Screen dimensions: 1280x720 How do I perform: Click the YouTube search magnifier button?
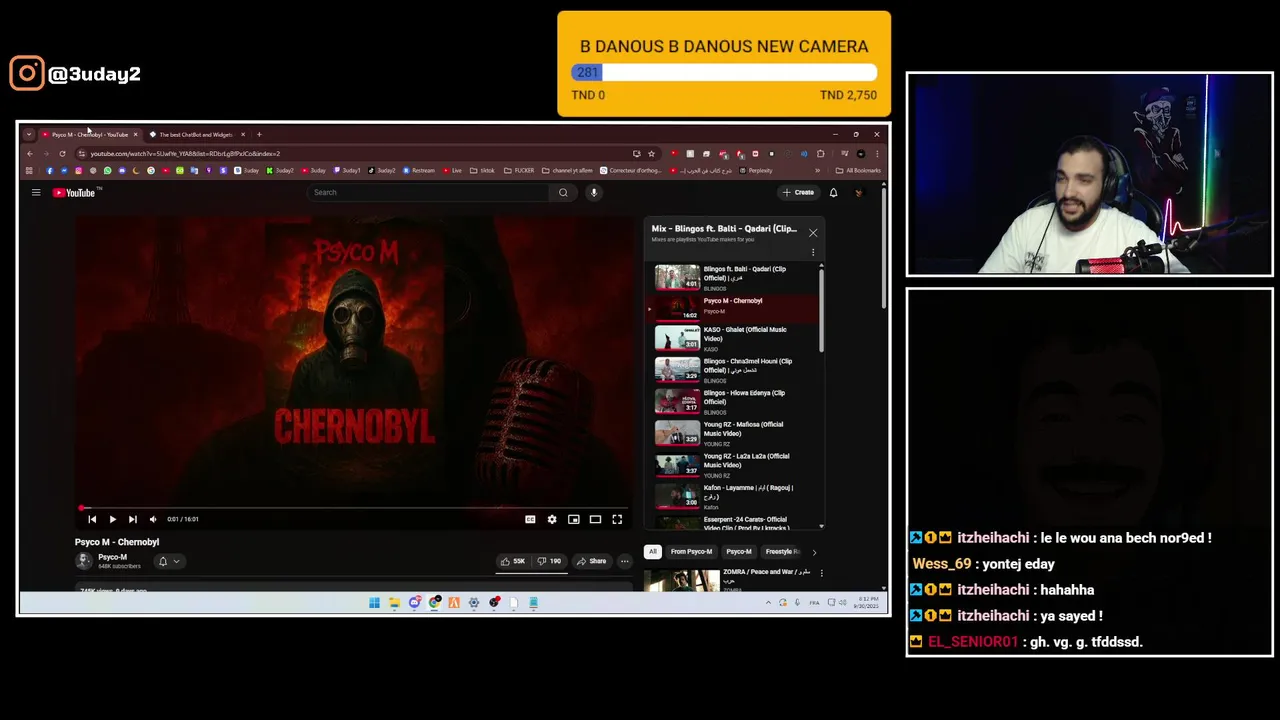pyautogui.click(x=563, y=193)
